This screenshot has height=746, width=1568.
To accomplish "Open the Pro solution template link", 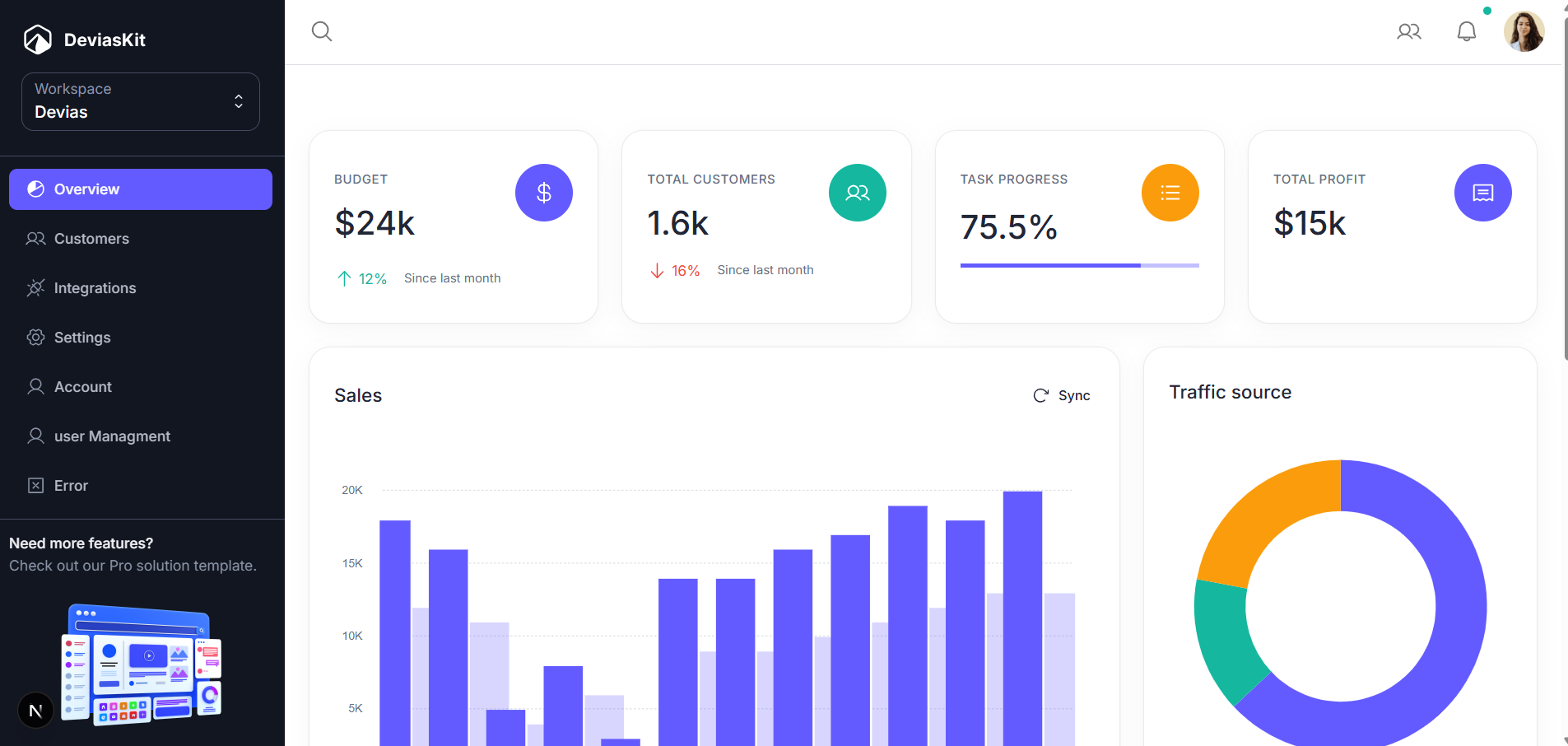I will point(133,566).
